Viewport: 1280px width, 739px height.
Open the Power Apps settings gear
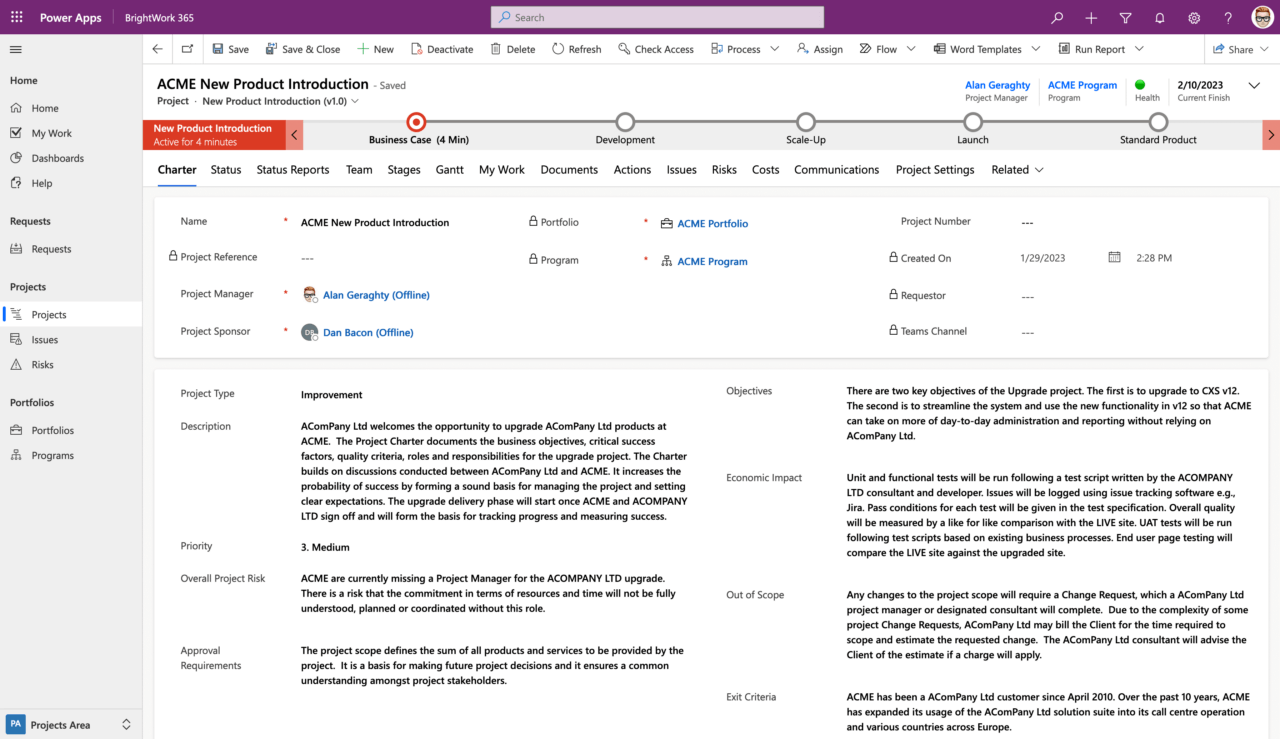[x=1193, y=17]
